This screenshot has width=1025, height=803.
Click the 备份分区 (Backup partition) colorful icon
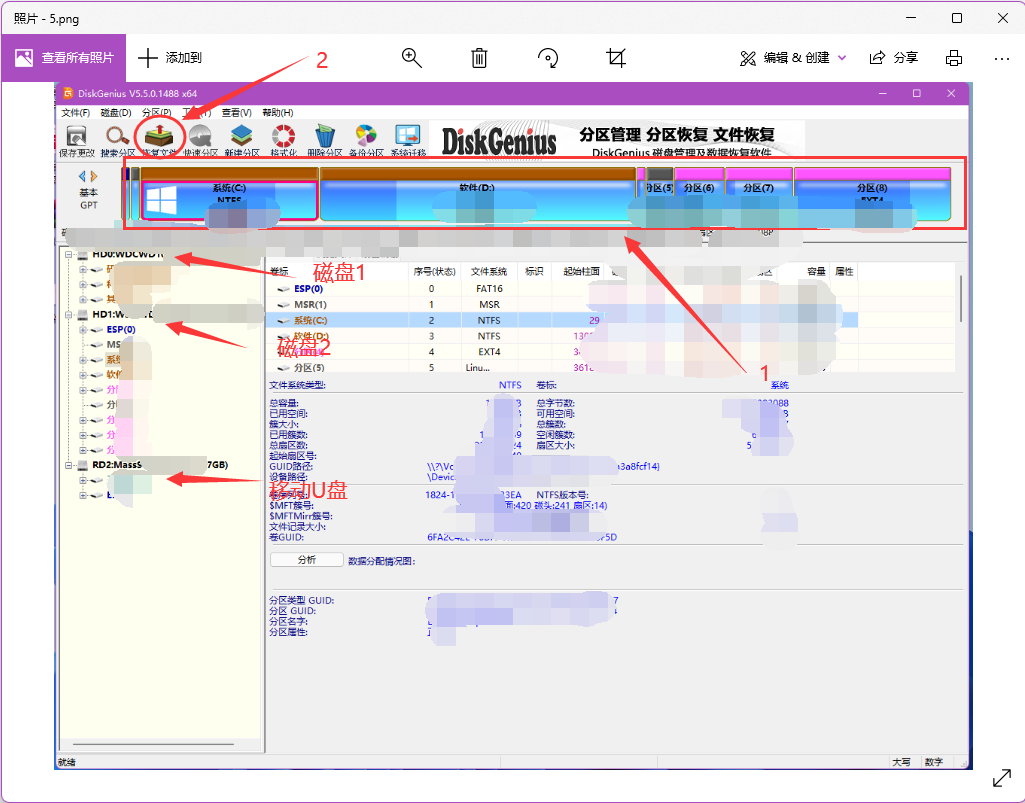click(x=366, y=136)
